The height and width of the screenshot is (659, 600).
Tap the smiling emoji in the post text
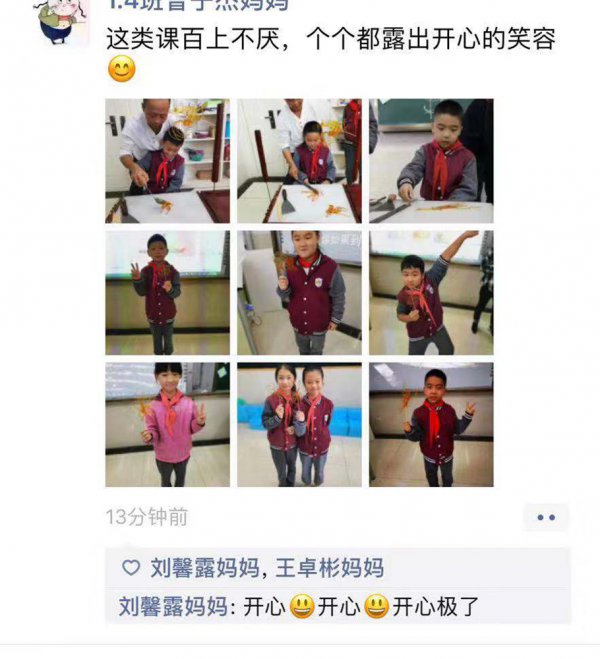coord(122,69)
